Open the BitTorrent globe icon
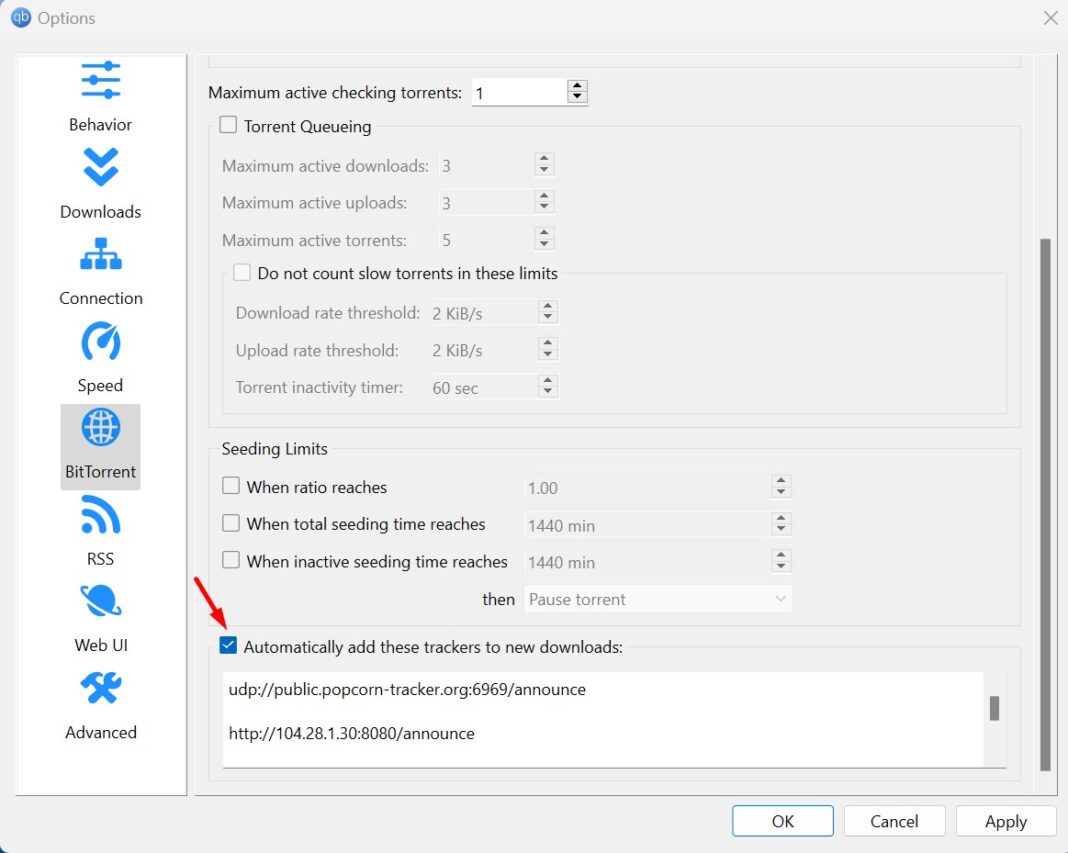Screen dimensions: 1068x853 coord(99,427)
